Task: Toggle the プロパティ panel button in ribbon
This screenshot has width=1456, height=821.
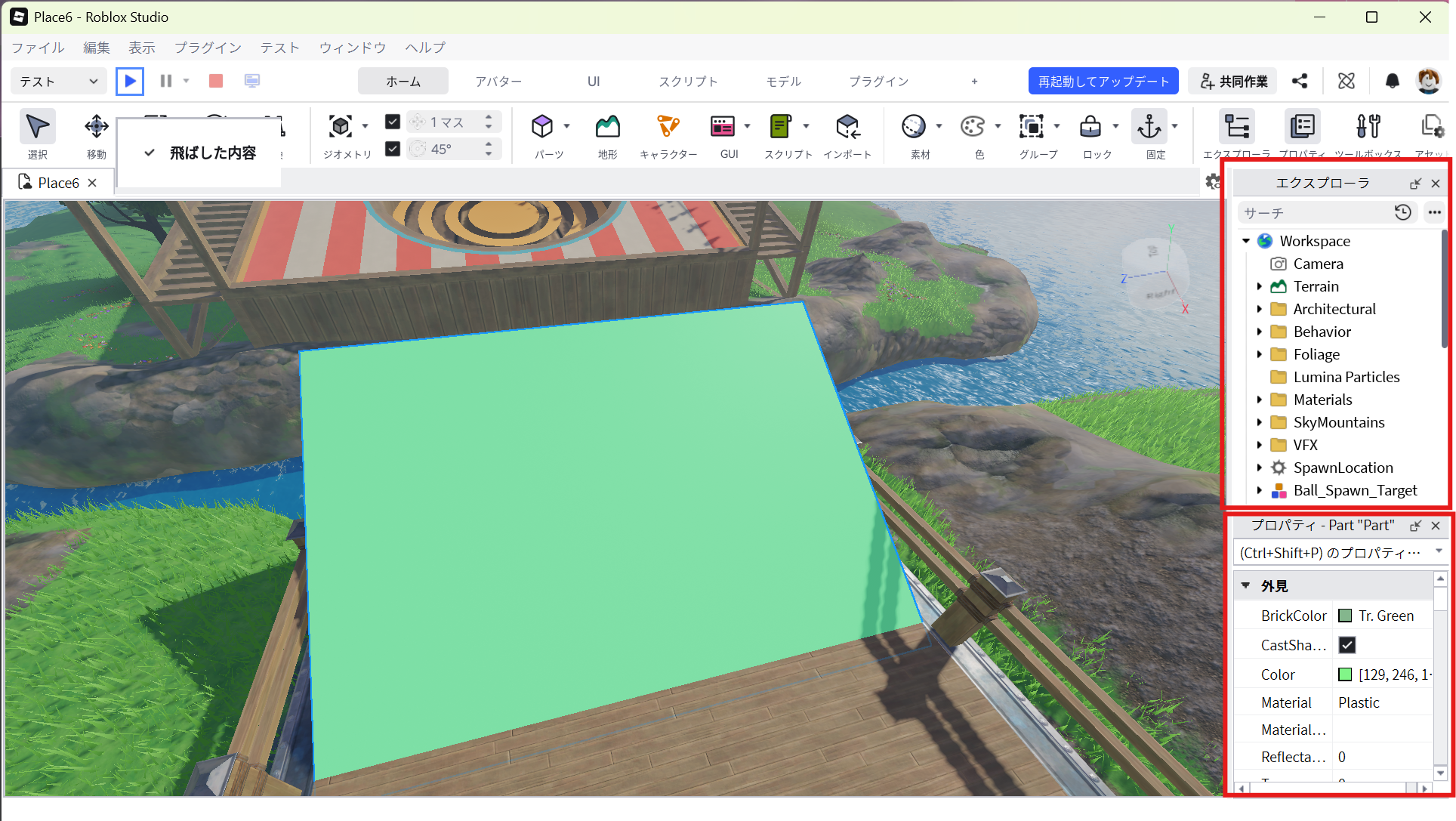Action: (1303, 127)
